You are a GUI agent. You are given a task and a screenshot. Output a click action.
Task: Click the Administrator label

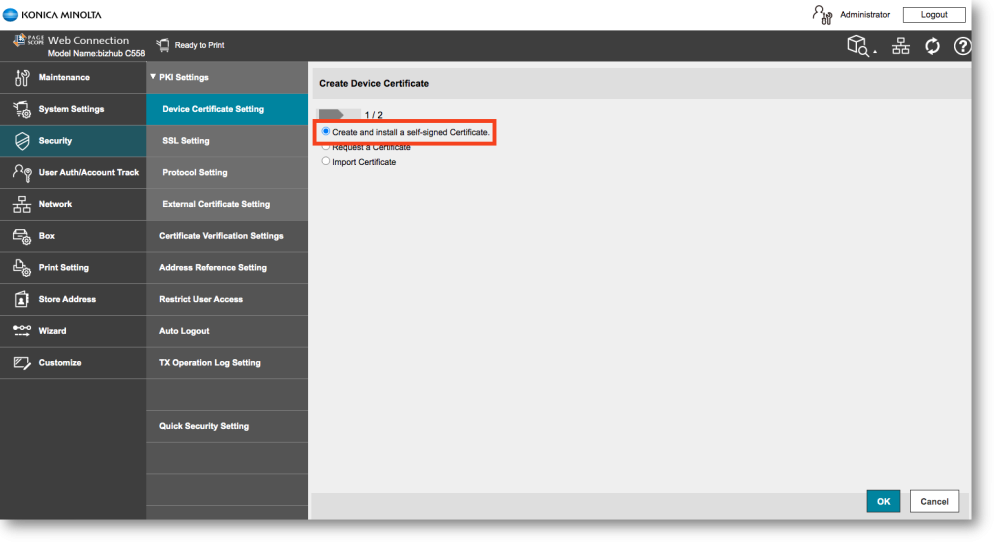[x=865, y=15]
